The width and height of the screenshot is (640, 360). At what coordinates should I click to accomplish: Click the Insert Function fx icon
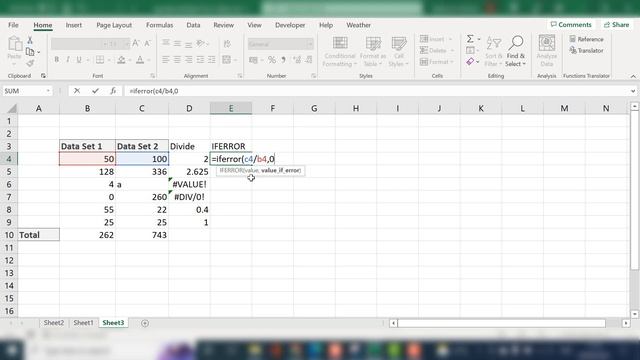113,91
